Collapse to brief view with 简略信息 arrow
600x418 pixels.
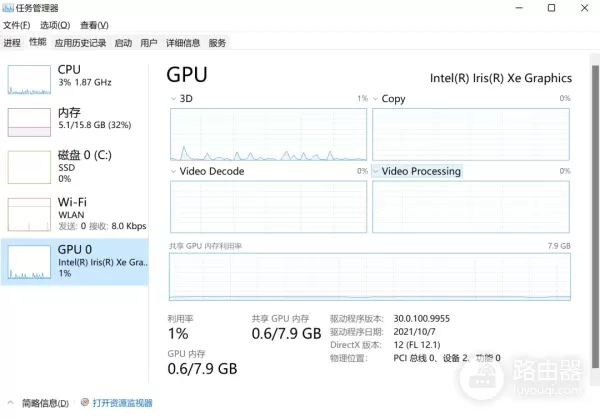10,403
